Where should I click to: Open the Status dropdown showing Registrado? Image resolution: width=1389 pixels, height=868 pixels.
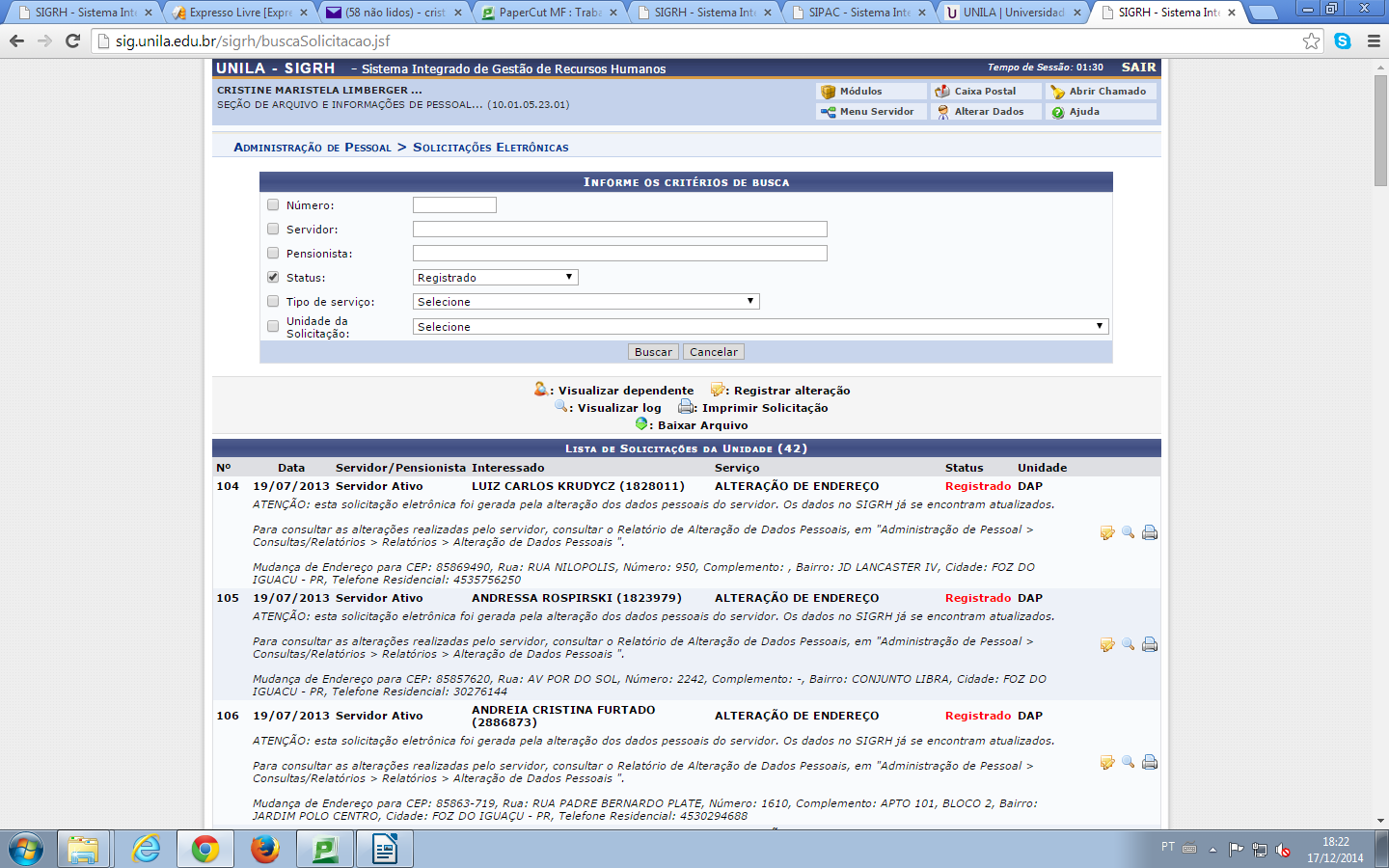[x=495, y=277]
